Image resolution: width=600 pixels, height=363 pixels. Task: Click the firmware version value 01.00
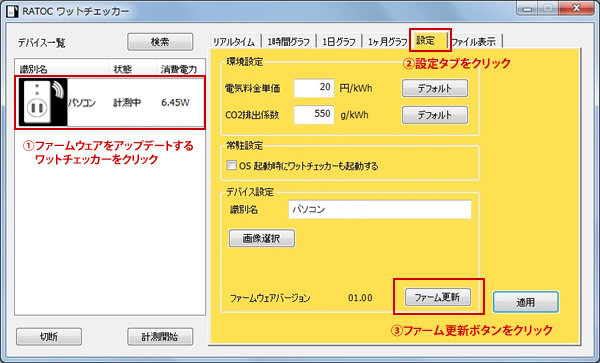[x=360, y=298]
